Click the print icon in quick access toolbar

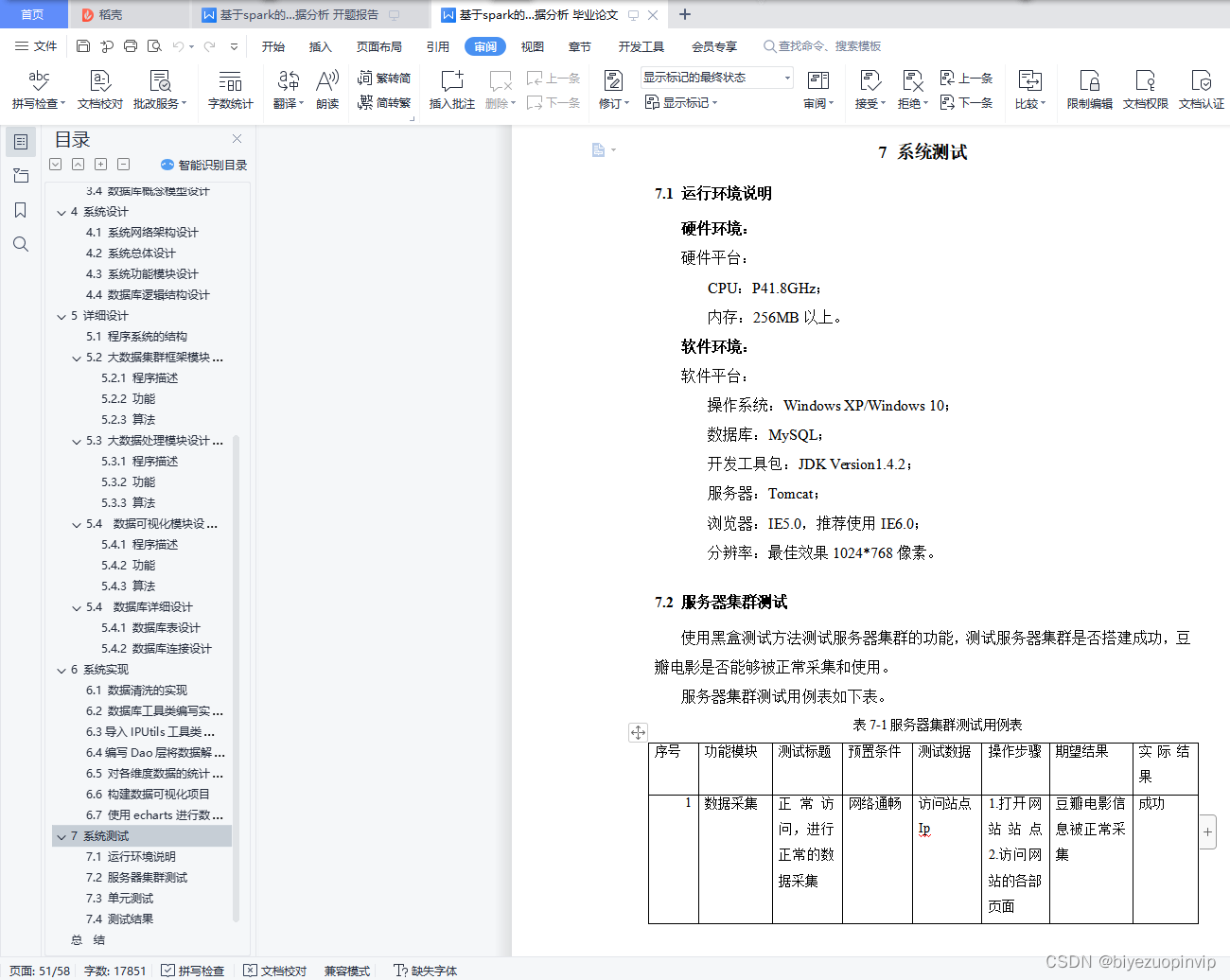click(131, 46)
